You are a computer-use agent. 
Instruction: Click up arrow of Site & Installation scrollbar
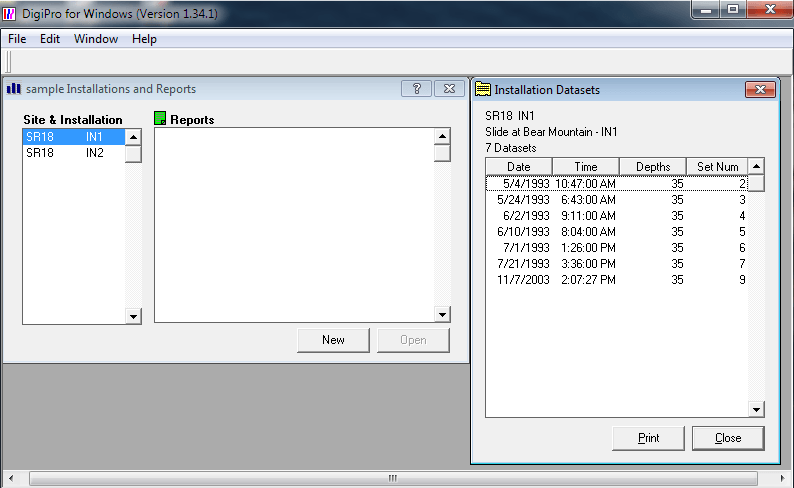click(133, 137)
